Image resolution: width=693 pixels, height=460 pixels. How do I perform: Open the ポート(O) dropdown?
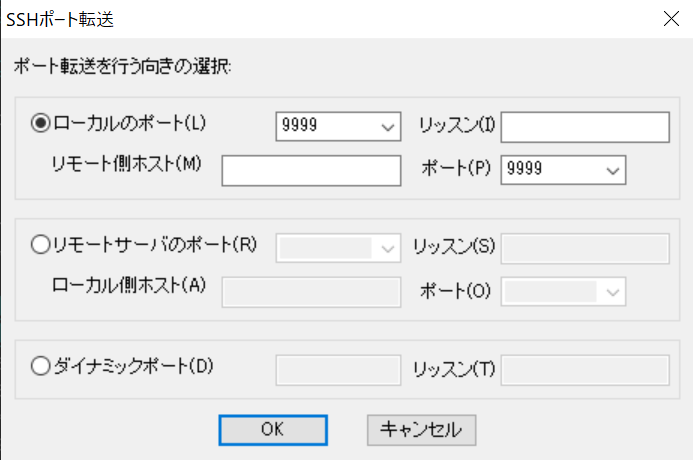pyautogui.click(x=563, y=291)
